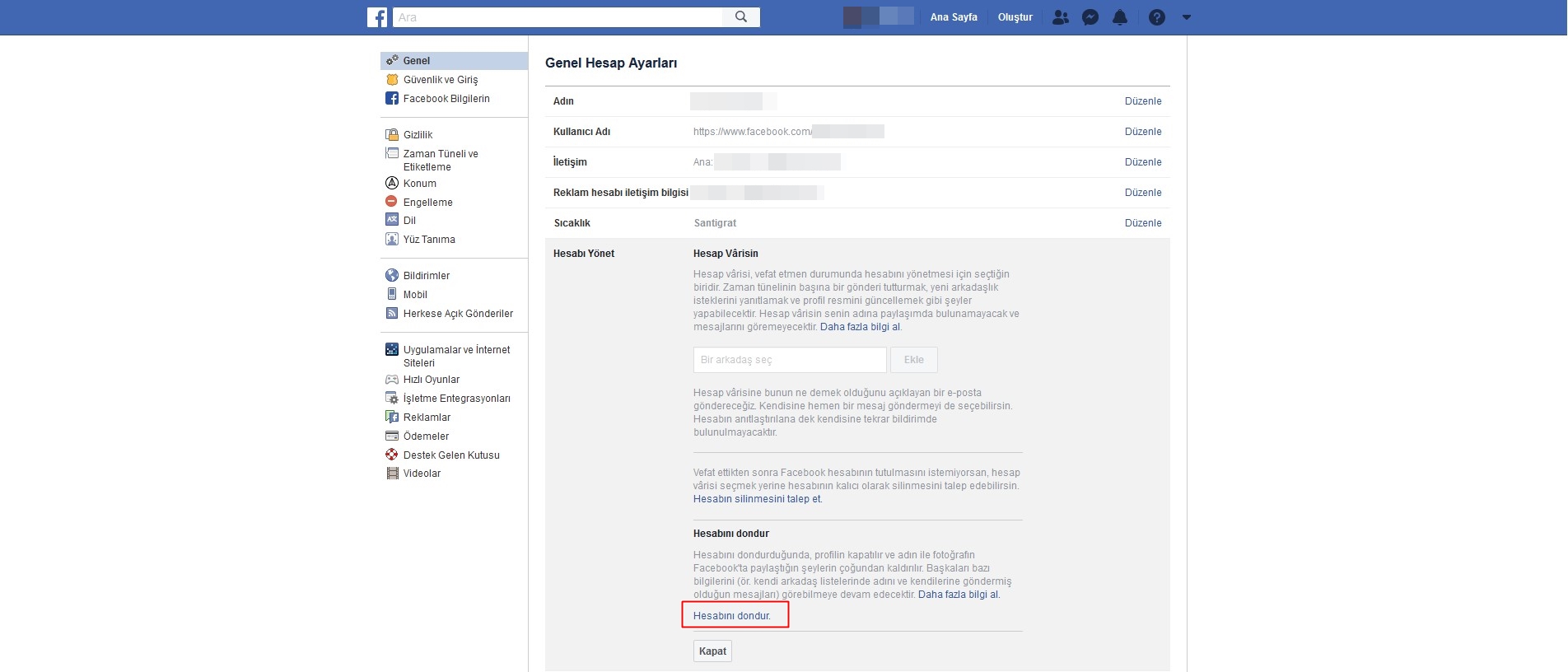Click the Yüz Tanıma icon

[x=392, y=239]
